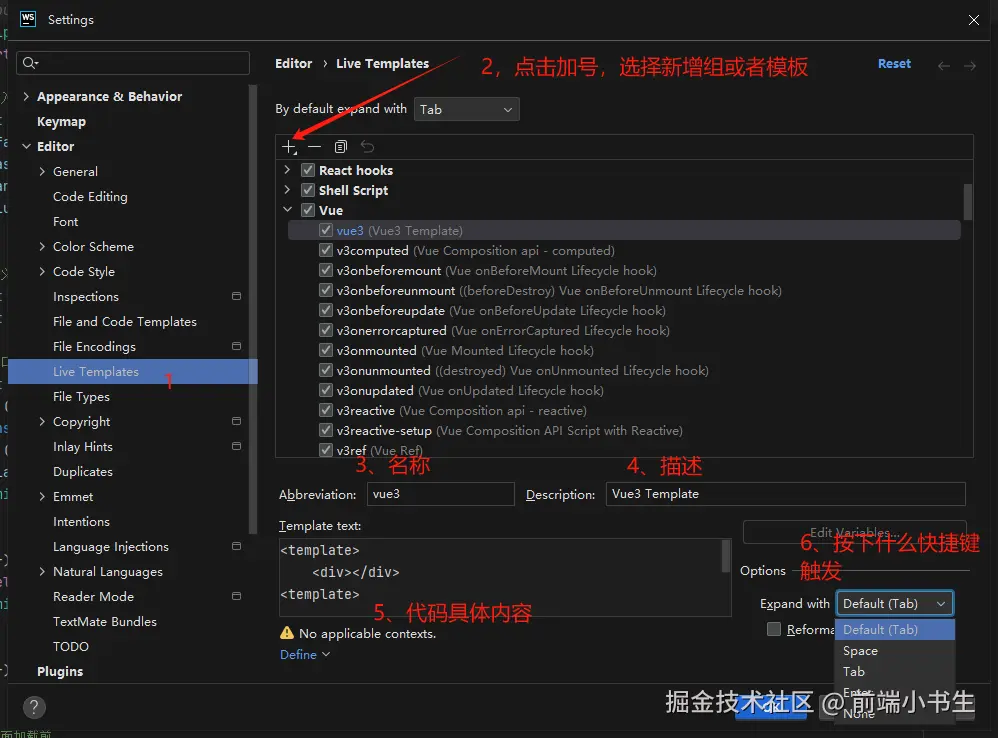This screenshot has height=738, width=998.
Task: Uncheck the v3reactive template checkbox
Action: pyautogui.click(x=326, y=410)
